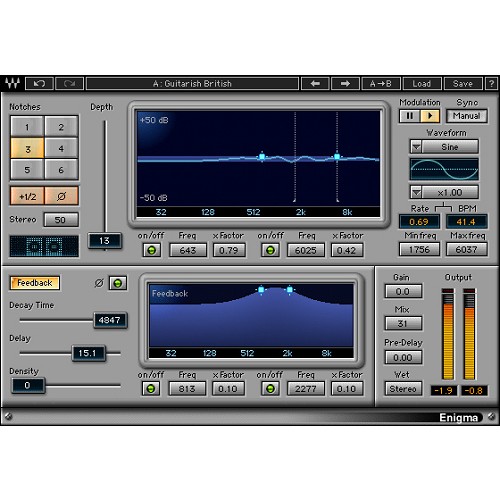Click the notch xFactor field 0.42
The width and height of the screenshot is (500, 500).
pos(347,250)
